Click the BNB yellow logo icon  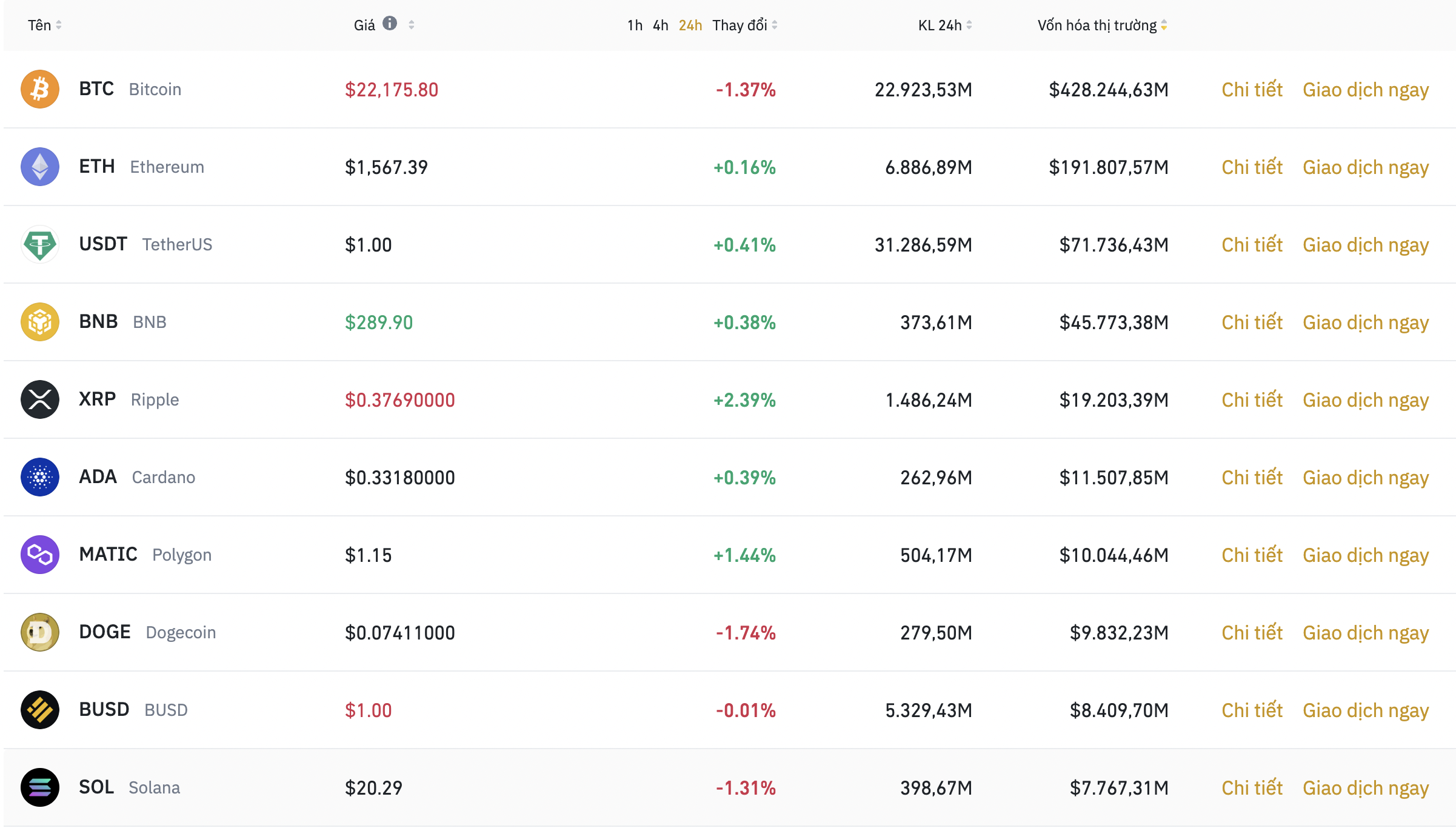pos(40,322)
